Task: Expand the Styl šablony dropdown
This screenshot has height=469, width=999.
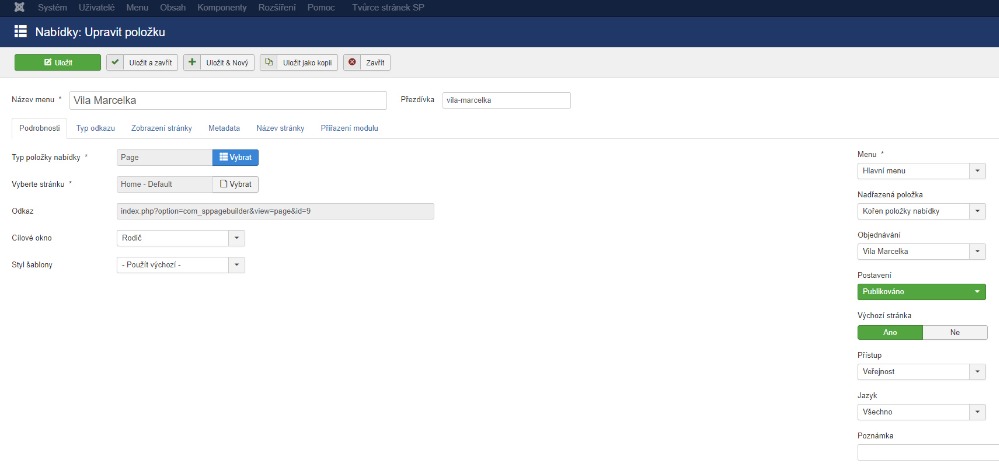Action: coord(181,265)
